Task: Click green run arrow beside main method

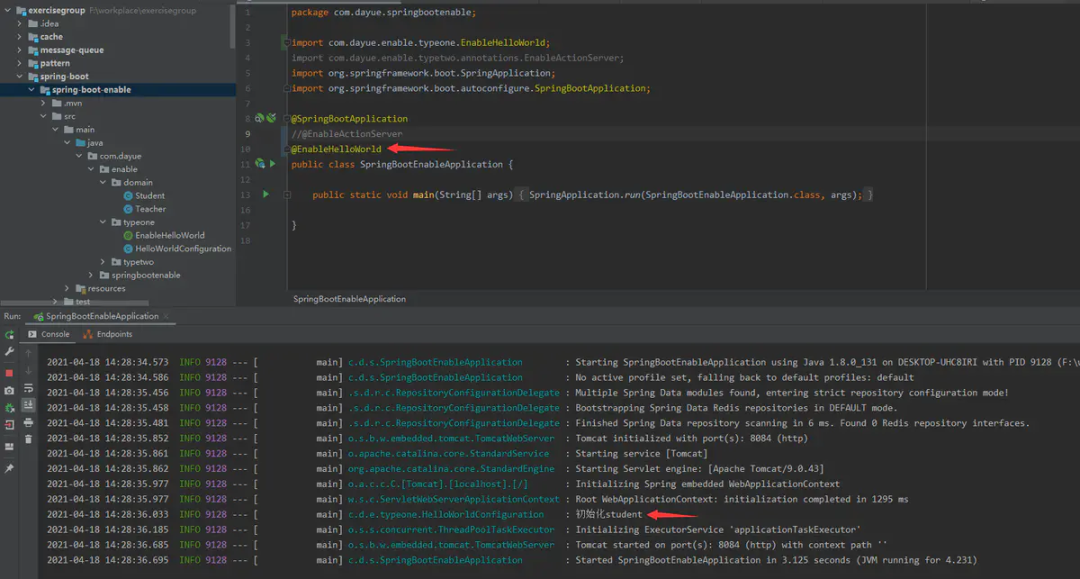Action: (266, 194)
